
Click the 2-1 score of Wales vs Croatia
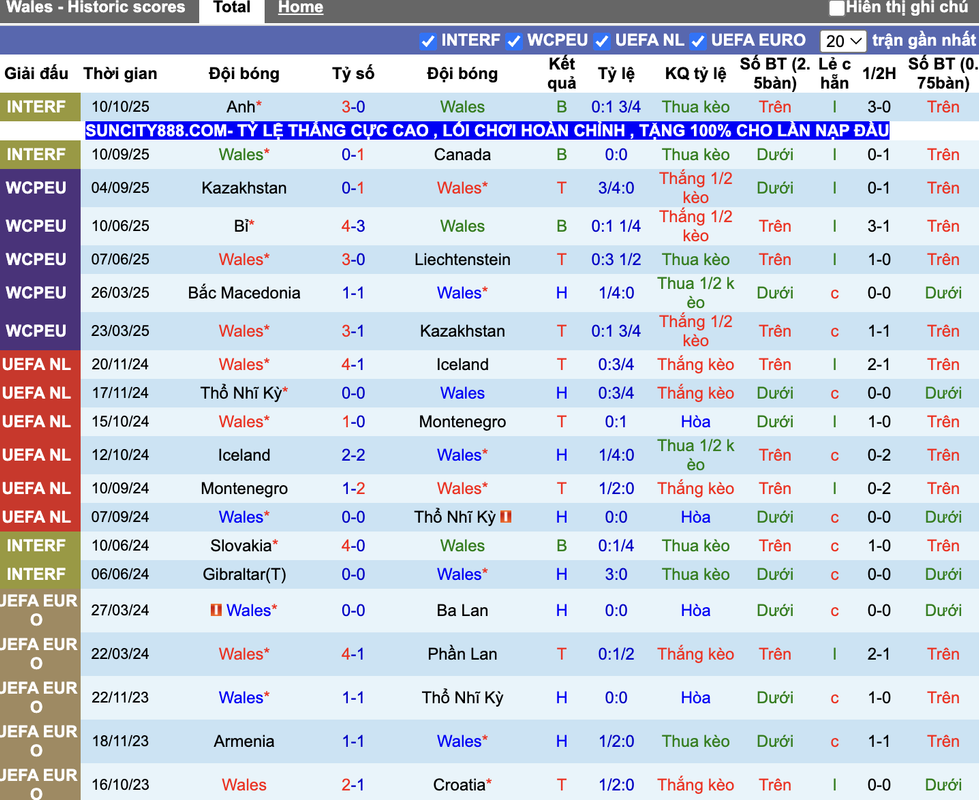click(x=353, y=785)
